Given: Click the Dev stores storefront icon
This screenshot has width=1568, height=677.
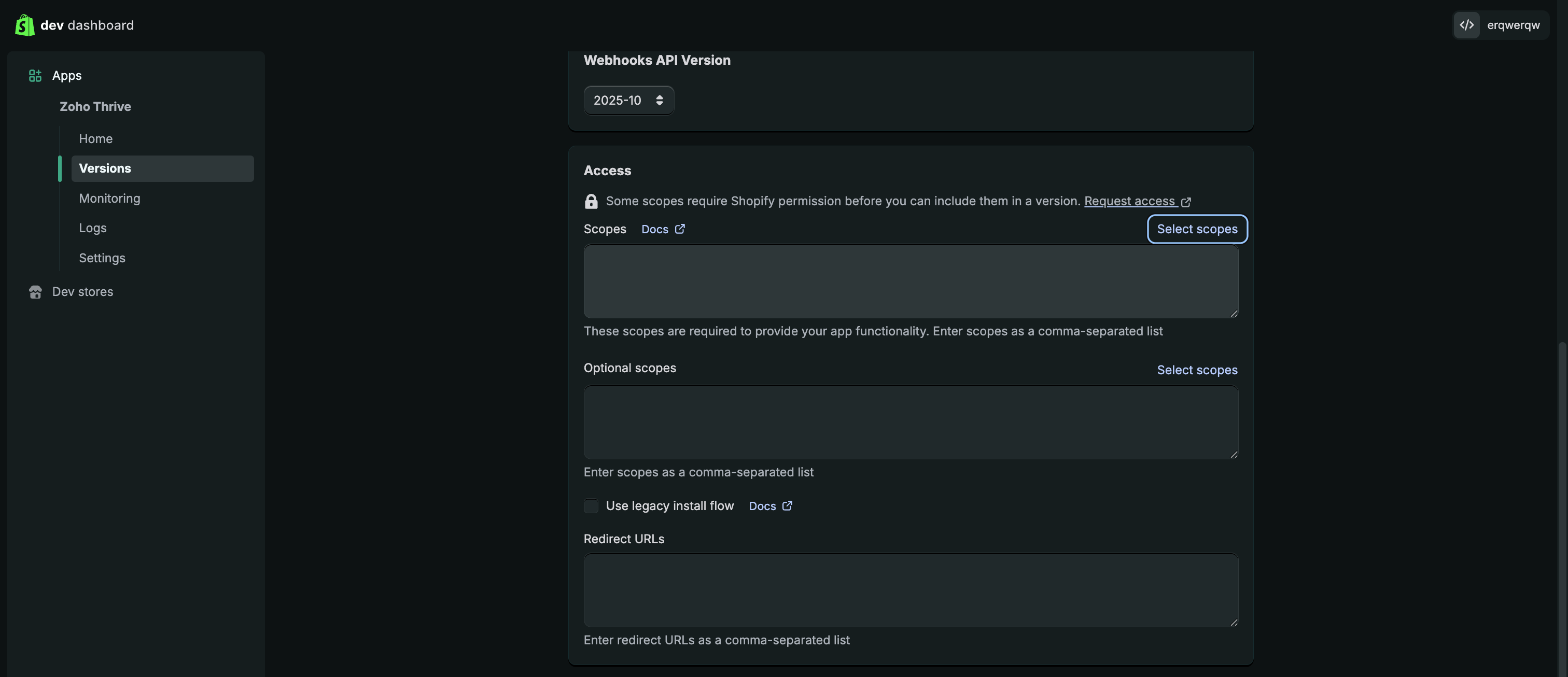Looking at the screenshot, I should 35,292.
